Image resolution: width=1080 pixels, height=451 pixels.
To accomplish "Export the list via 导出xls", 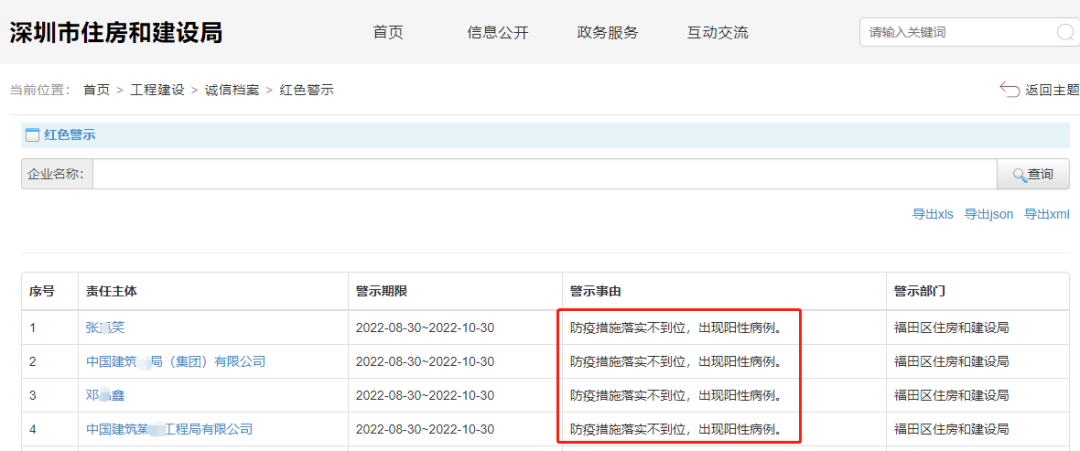I will click(933, 214).
